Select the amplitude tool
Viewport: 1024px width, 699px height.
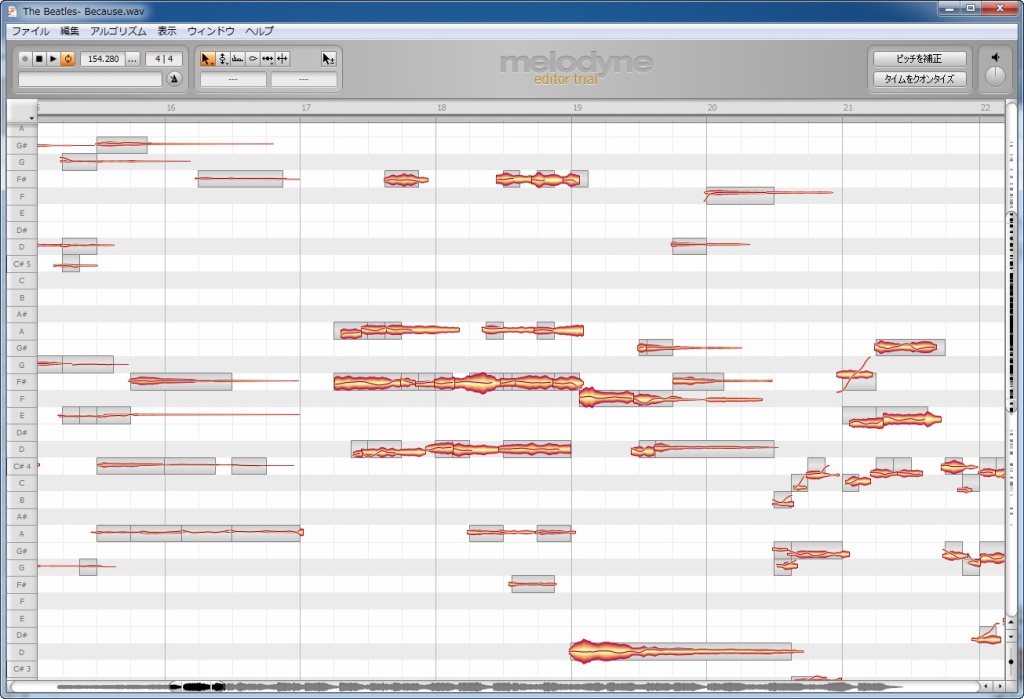pyautogui.click(x=253, y=59)
